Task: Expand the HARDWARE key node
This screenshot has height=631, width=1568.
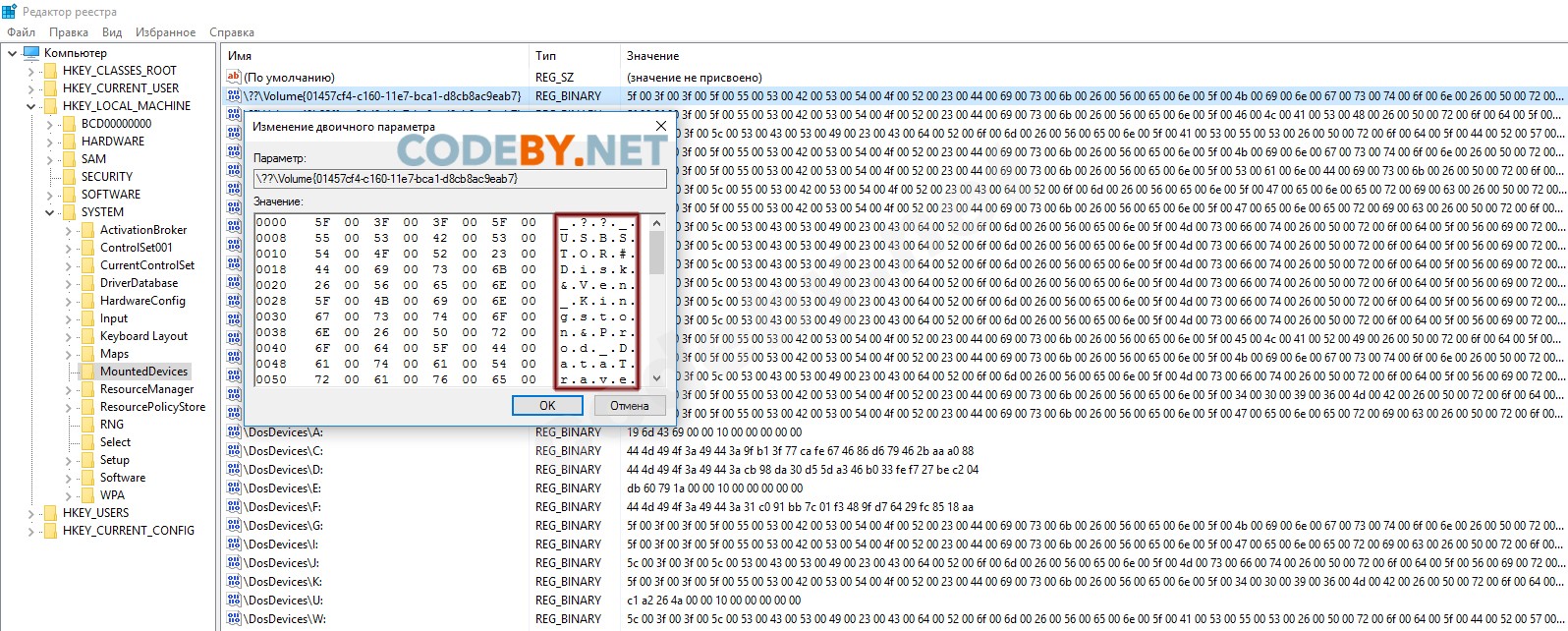Action: coord(49,142)
